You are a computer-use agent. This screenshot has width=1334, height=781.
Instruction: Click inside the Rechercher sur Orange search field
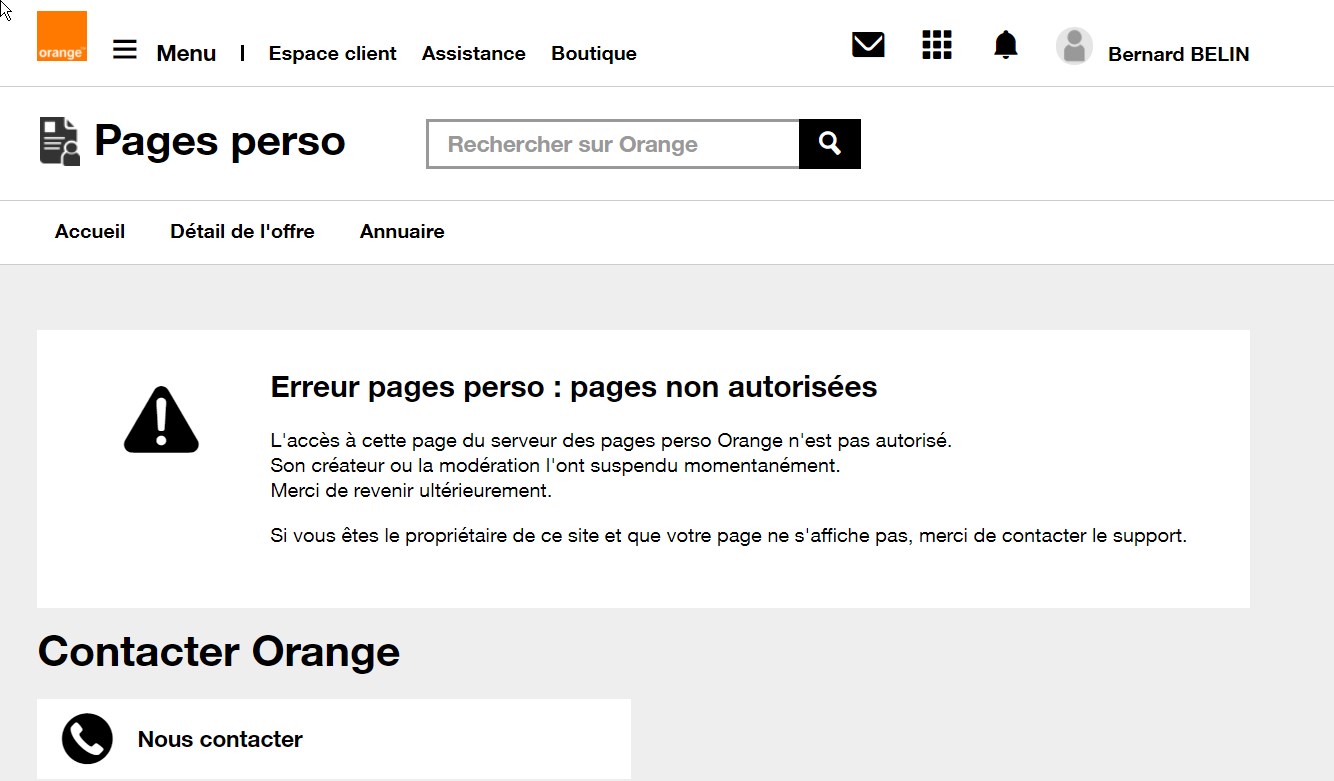click(612, 143)
